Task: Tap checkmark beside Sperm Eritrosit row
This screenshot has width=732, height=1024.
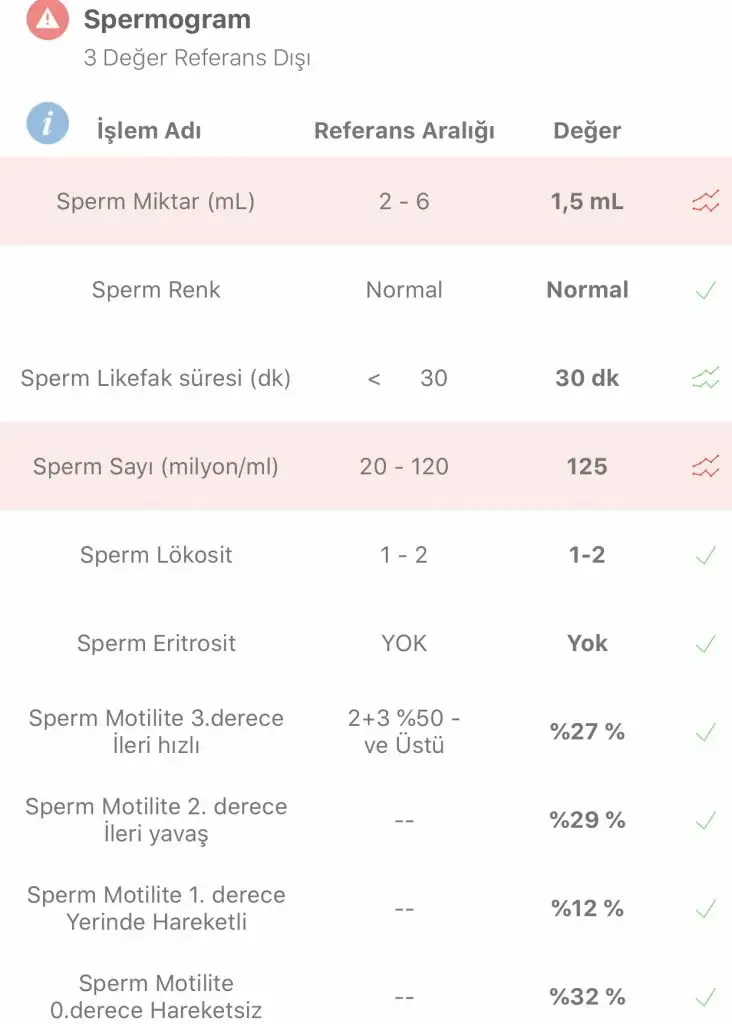Action: [x=705, y=644]
